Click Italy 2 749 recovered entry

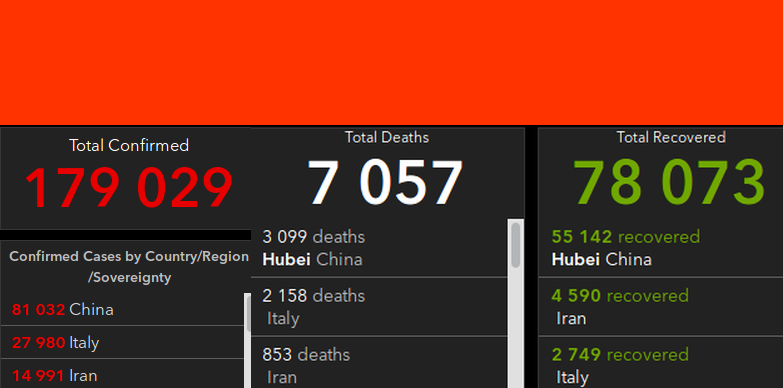click(x=661, y=363)
